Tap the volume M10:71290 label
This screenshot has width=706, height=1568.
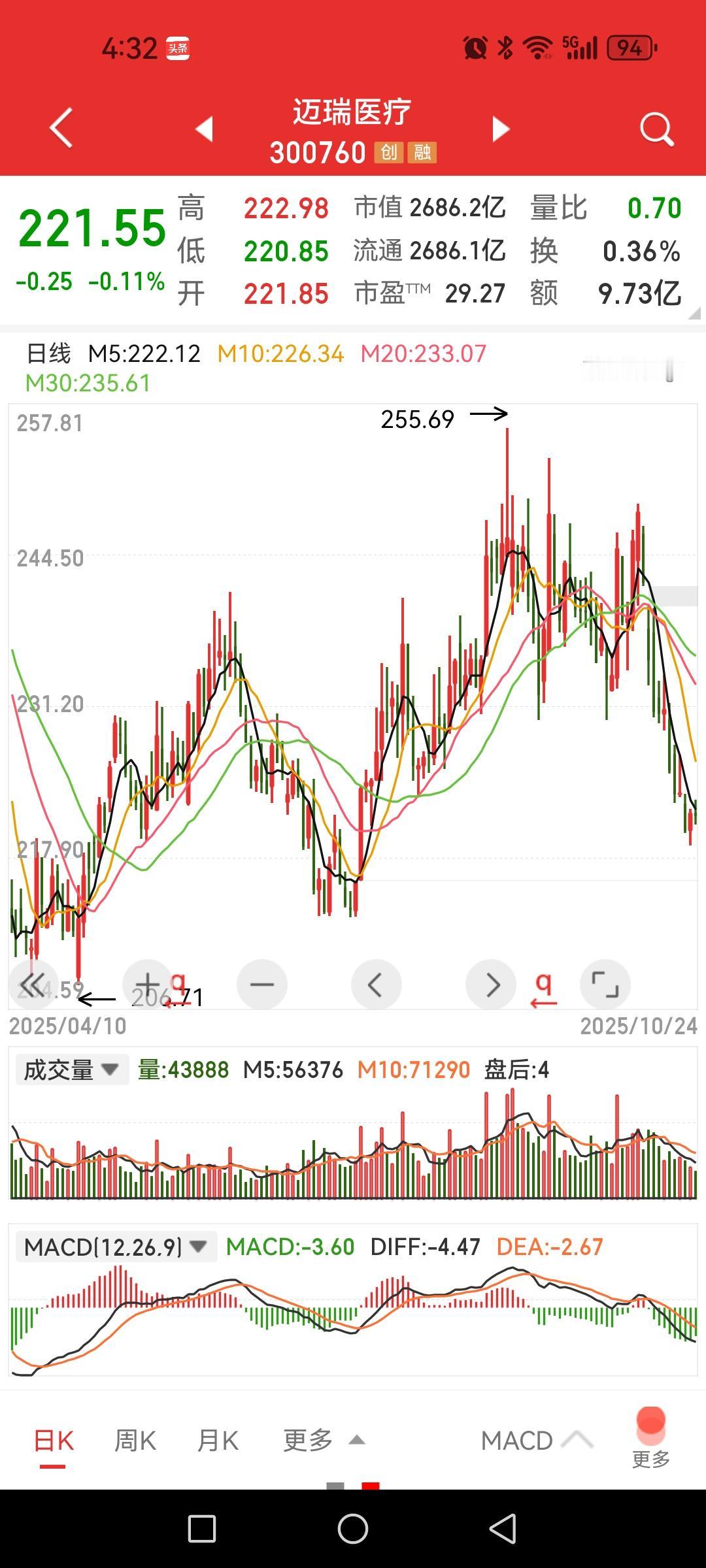(414, 1070)
